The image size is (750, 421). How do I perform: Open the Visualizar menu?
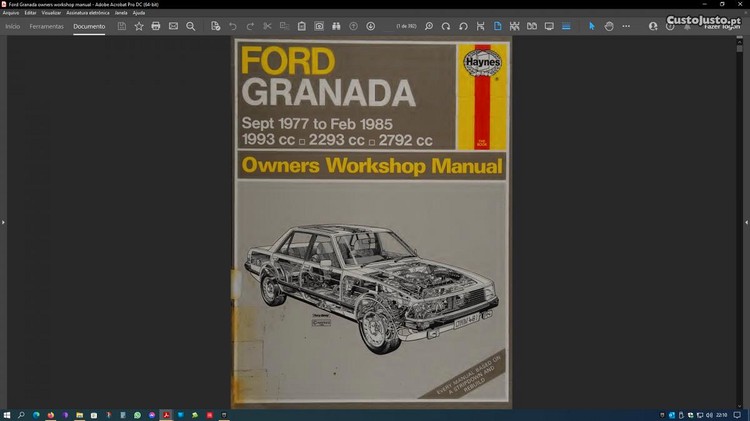pyautogui.click(x=50, y=13)
